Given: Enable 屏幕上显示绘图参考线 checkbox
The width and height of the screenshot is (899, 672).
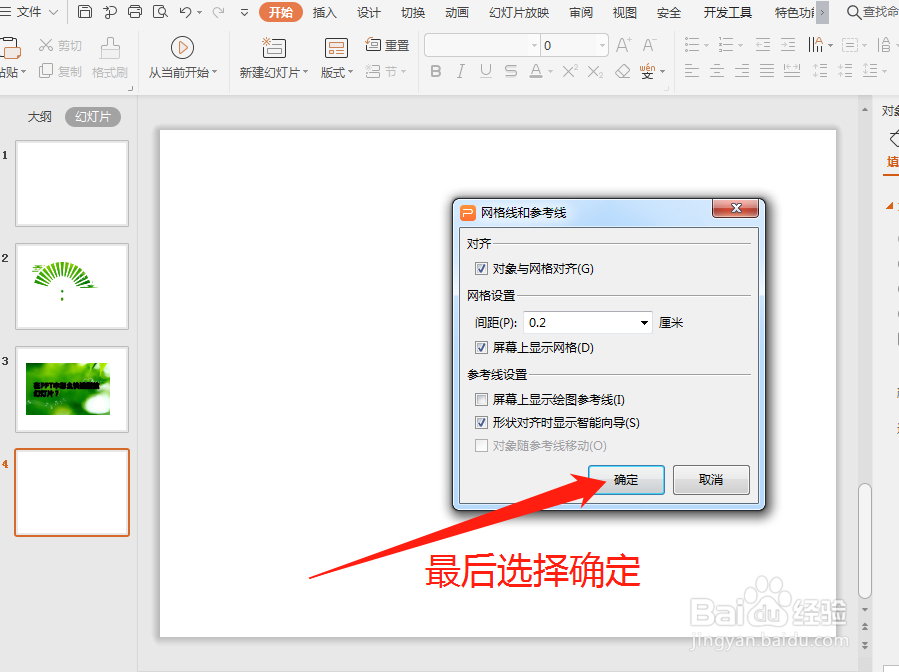Looking at the screenshot, I should click(x=482, y=399).
